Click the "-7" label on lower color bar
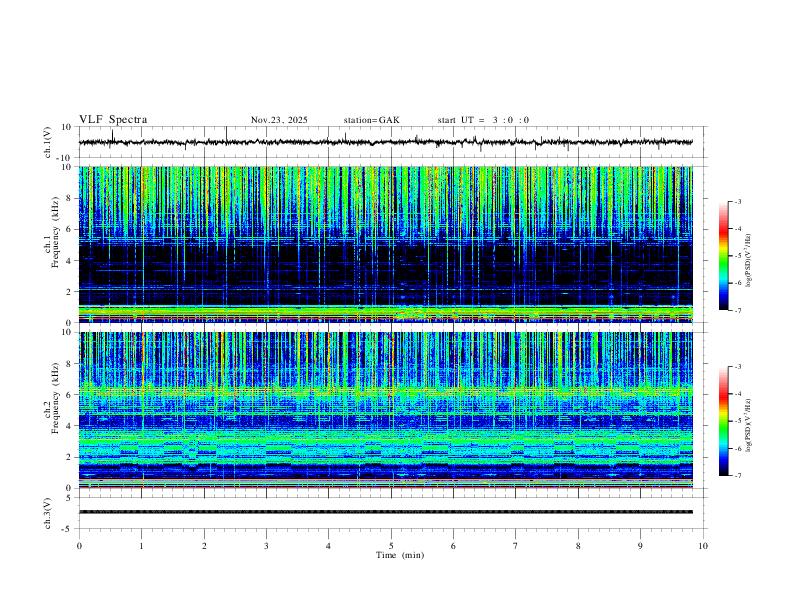The width and height of the screenshot is (792, 612). click(738, 476)
